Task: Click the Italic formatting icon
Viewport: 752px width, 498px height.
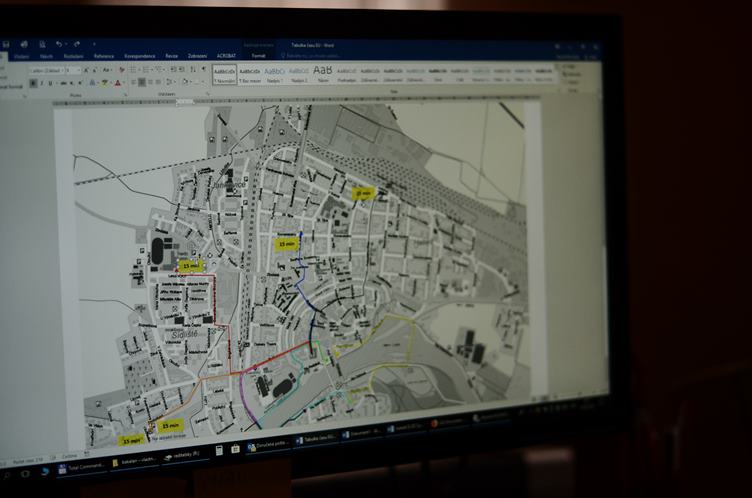Action: (x=43, y=83)
